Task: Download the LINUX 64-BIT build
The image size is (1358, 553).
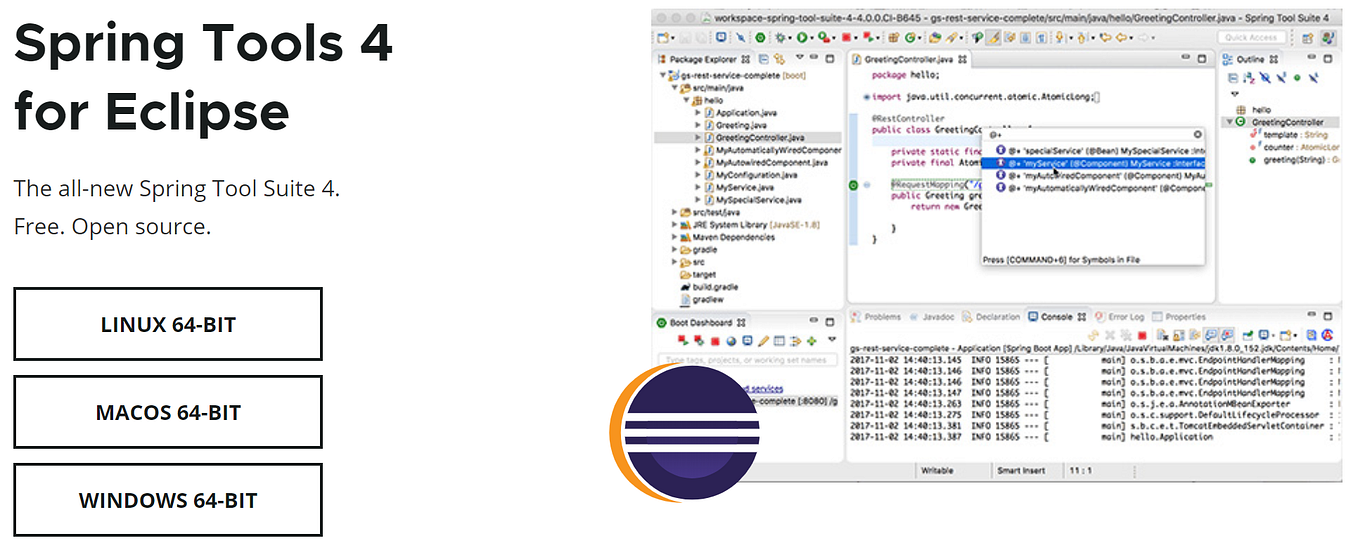Action: (168, 324)
